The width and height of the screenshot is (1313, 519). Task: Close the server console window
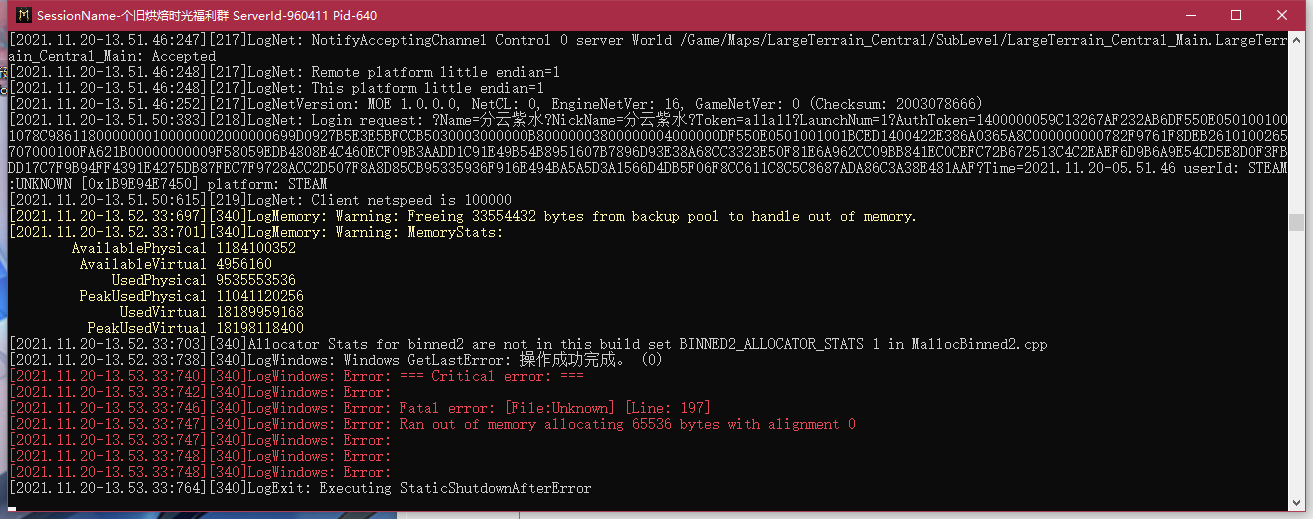pos(1283,15)
